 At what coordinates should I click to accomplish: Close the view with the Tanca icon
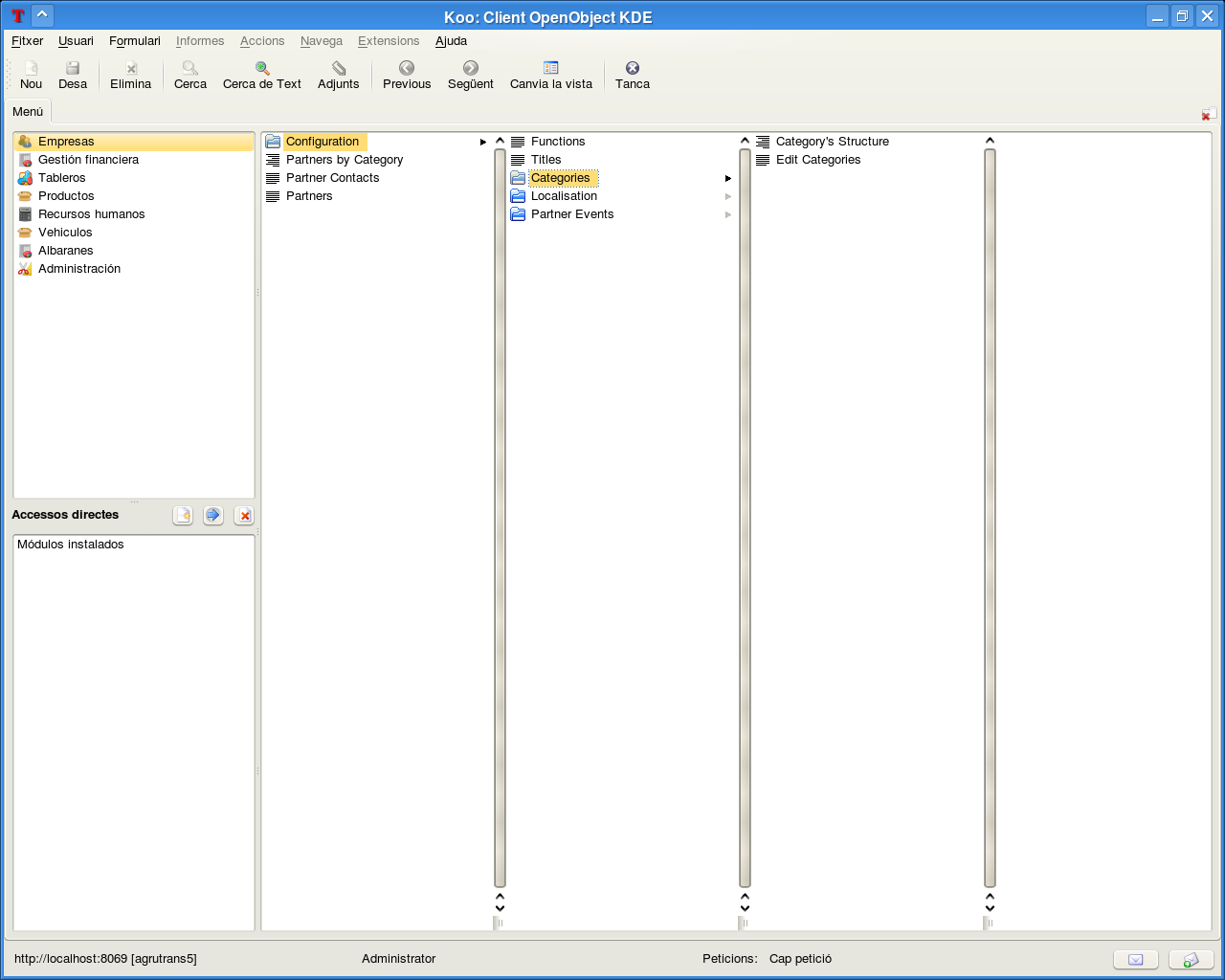pyautogui.click(x=633, y=75)
